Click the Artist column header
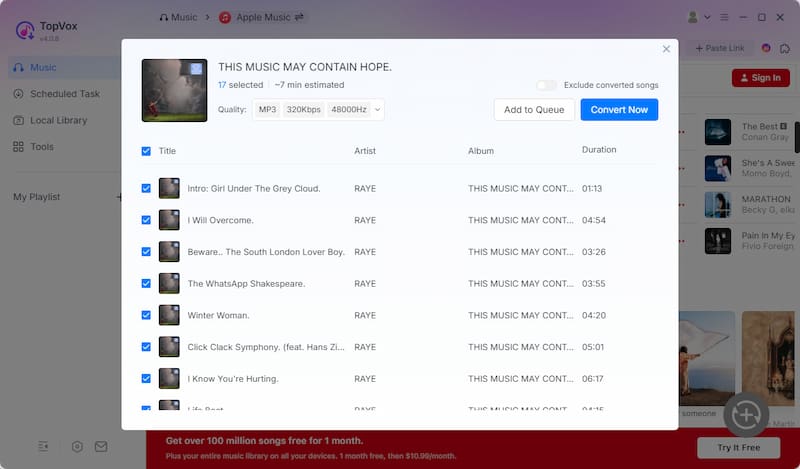This screenshot has width=800, height=469. (365, 151)
